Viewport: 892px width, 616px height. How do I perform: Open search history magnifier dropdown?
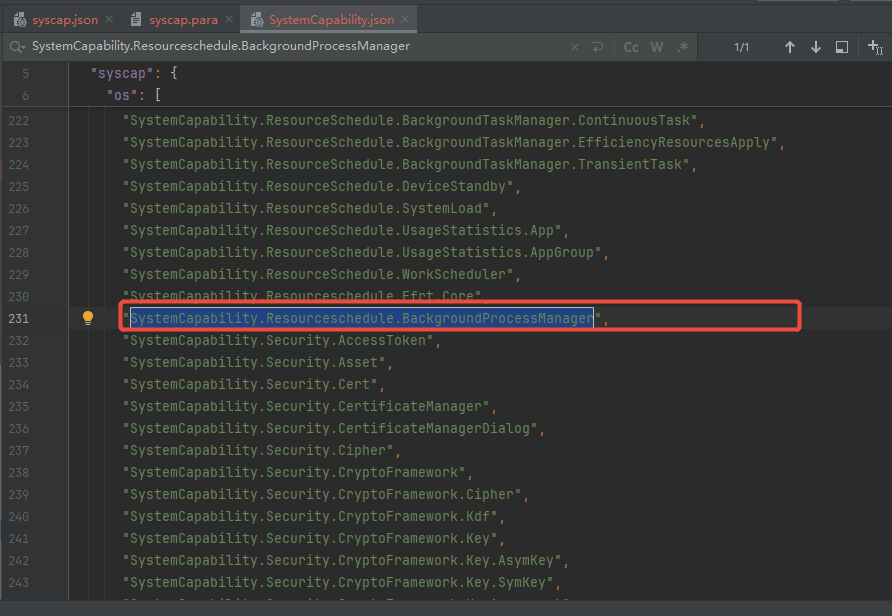tap(17, 47)
